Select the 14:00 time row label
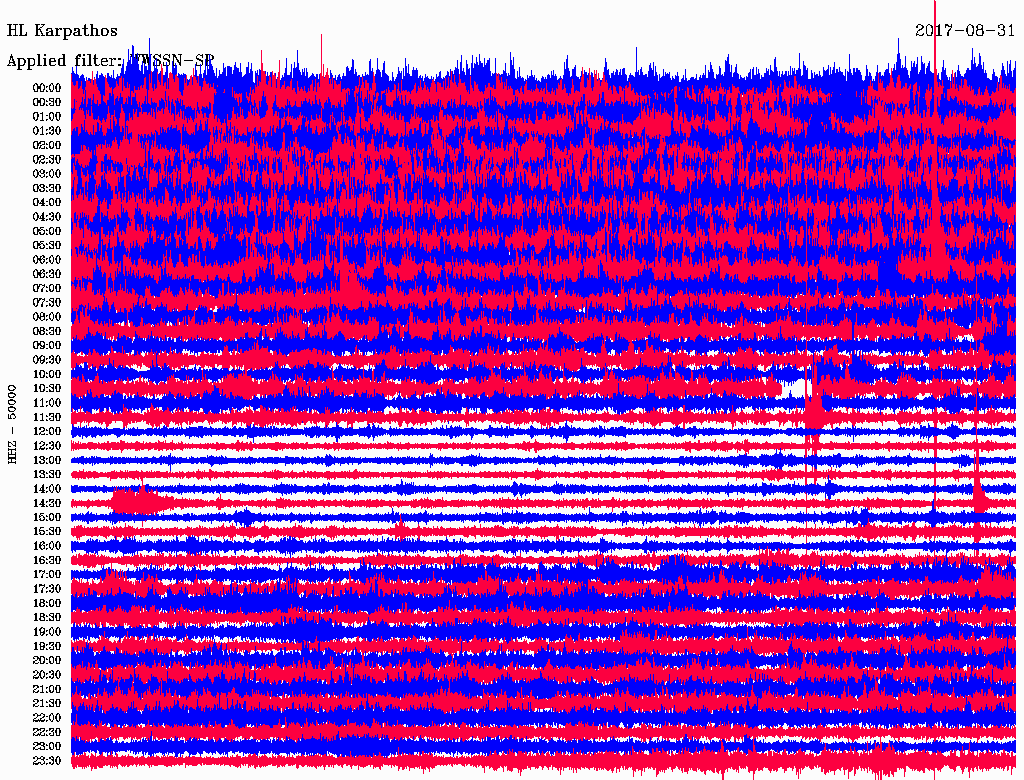This screenshot has width=1024, height=780. tap(47, 489)
